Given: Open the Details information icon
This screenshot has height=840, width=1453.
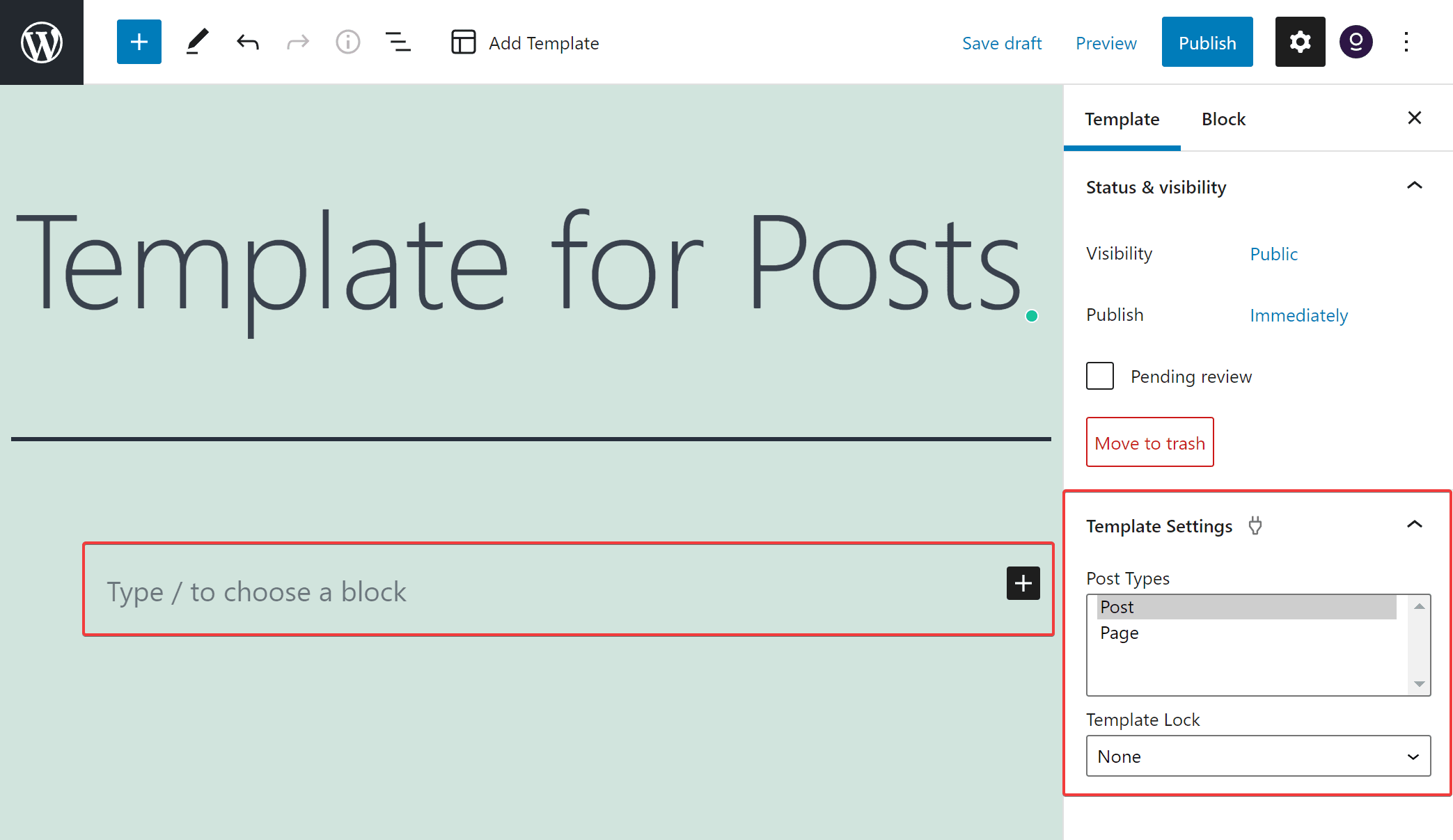Looking at the screenshot, I should (x=348, y=42).
